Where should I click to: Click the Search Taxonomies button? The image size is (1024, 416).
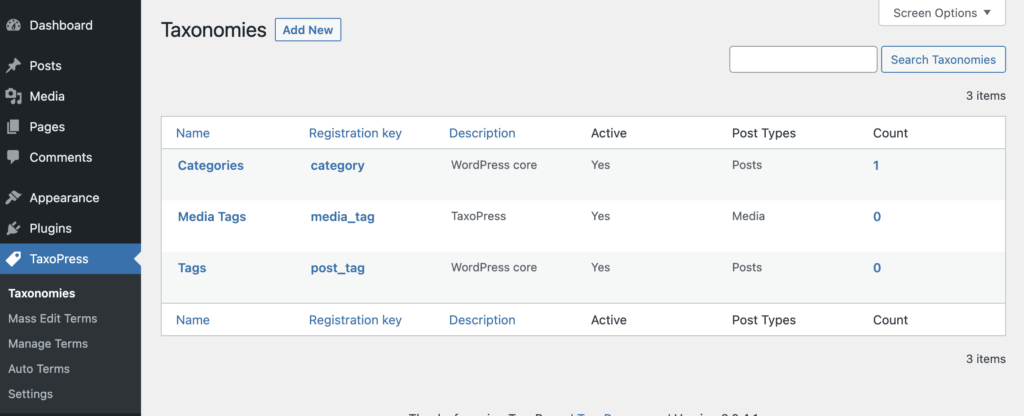pos(943,59)
